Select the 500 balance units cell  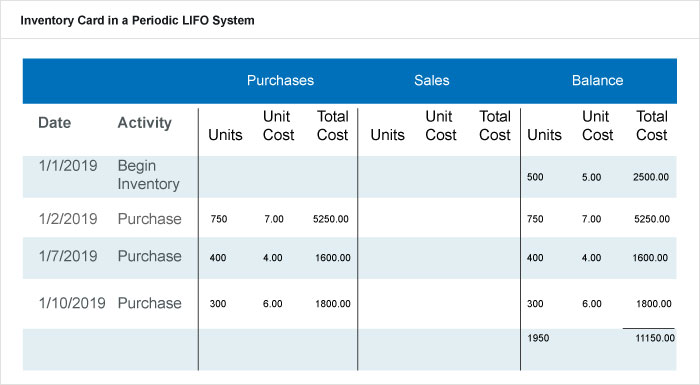tap(535, 177)
